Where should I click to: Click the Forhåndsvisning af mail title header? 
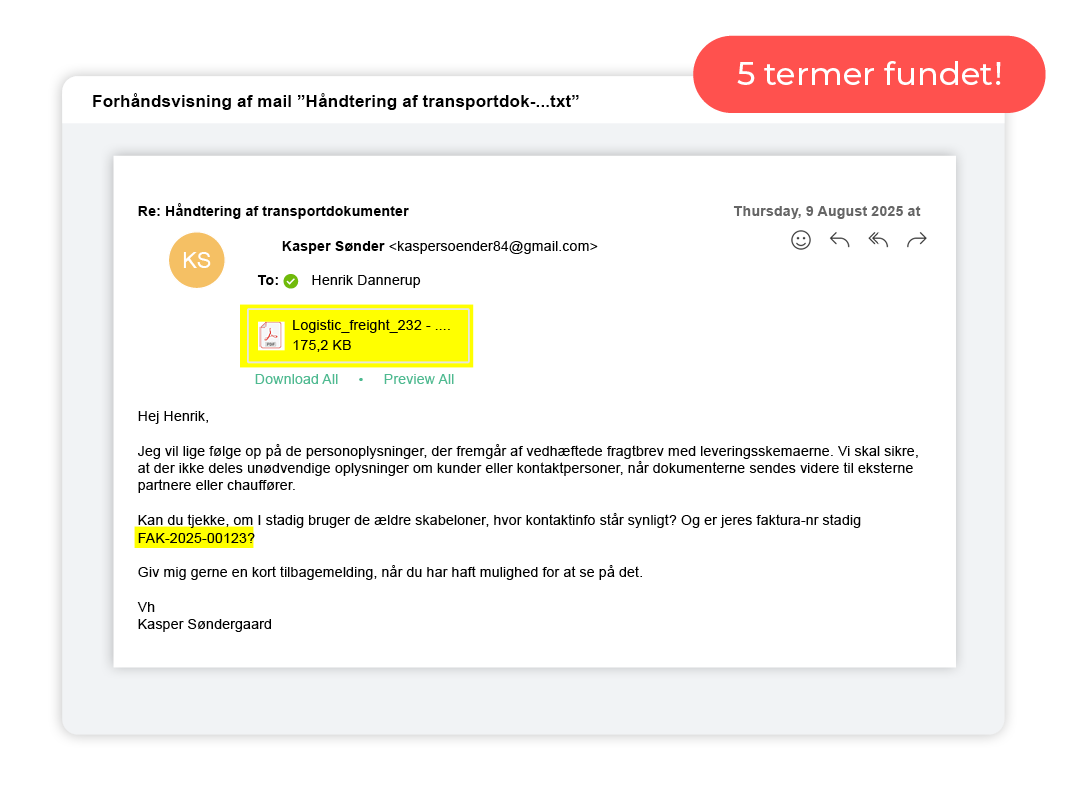[x=335, y=101]
